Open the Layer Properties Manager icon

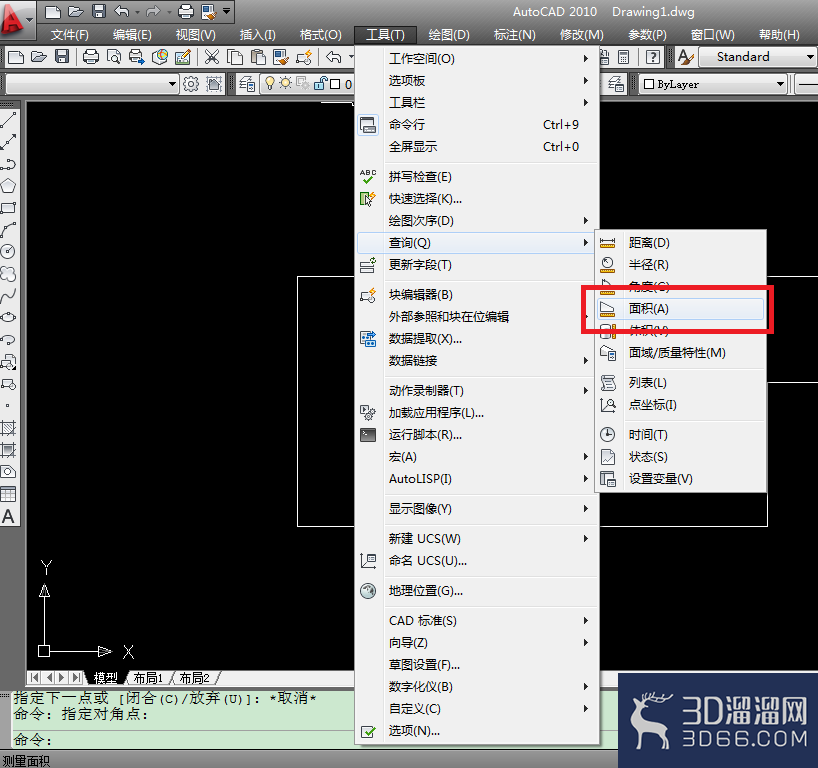tap(247, 84)
